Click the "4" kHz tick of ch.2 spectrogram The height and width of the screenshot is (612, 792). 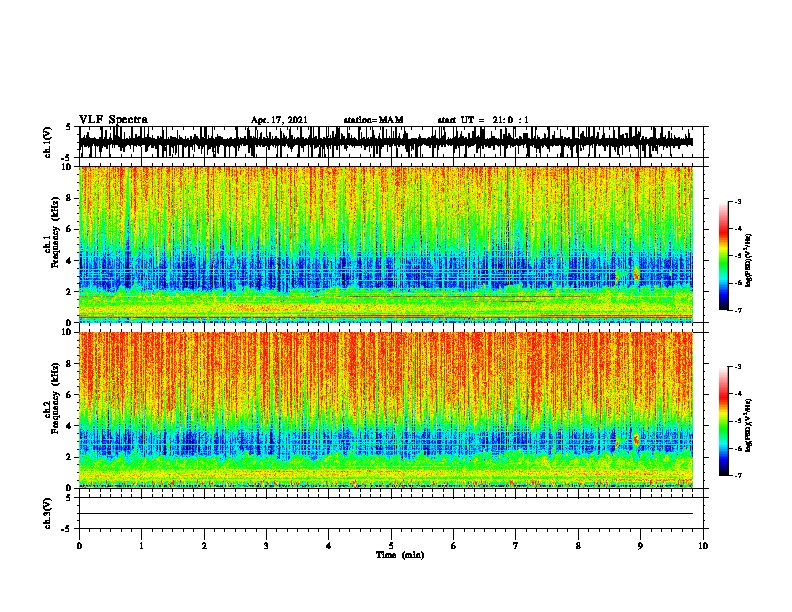[x=70, y=426]
